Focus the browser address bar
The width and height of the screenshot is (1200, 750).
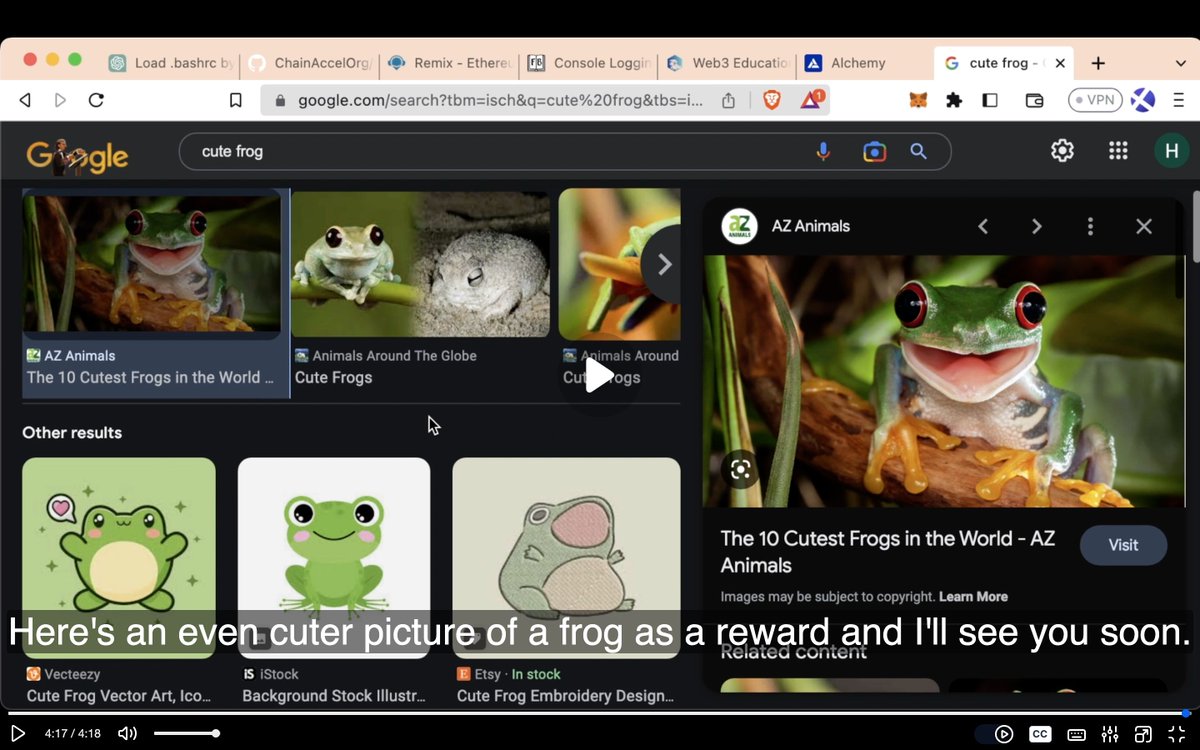(x=500, y=100)
